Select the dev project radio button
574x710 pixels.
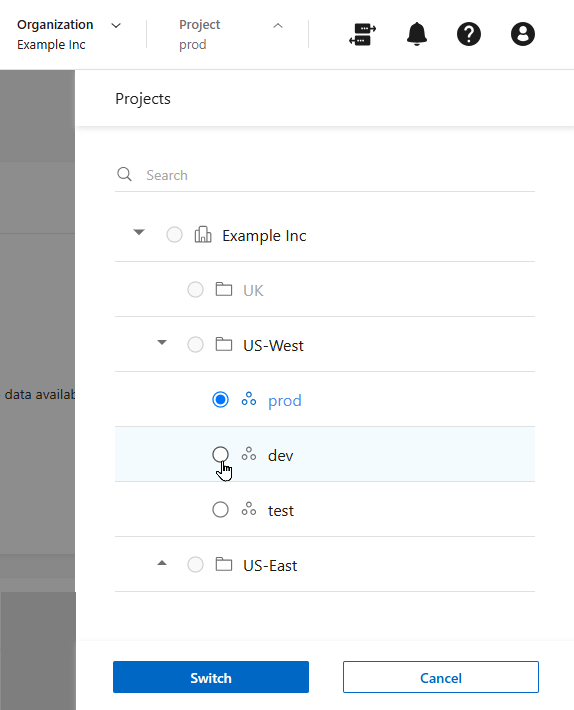220,454
